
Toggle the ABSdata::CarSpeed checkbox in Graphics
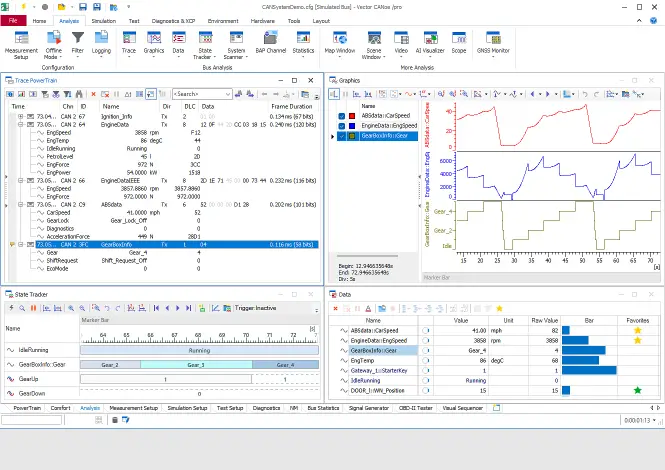(x=341, y=116)
